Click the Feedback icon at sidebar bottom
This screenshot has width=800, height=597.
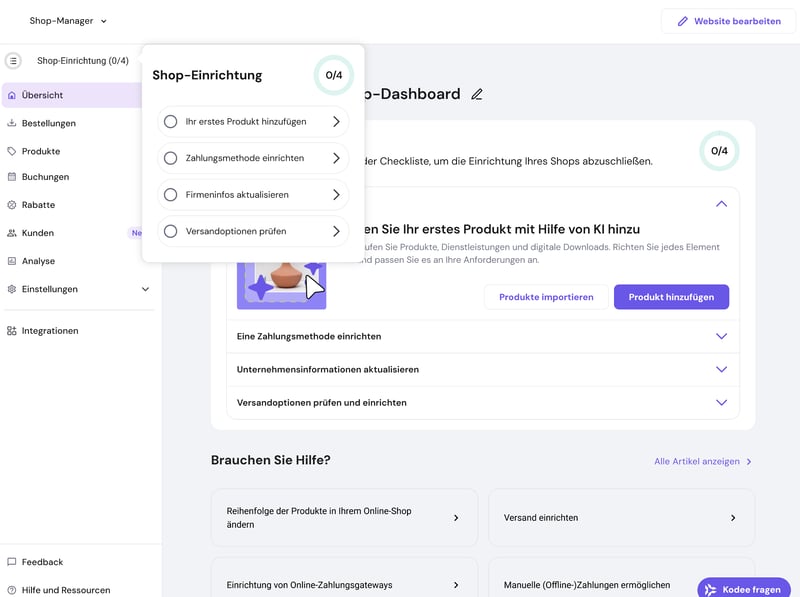pyautogui.click(x=12, y=562)
